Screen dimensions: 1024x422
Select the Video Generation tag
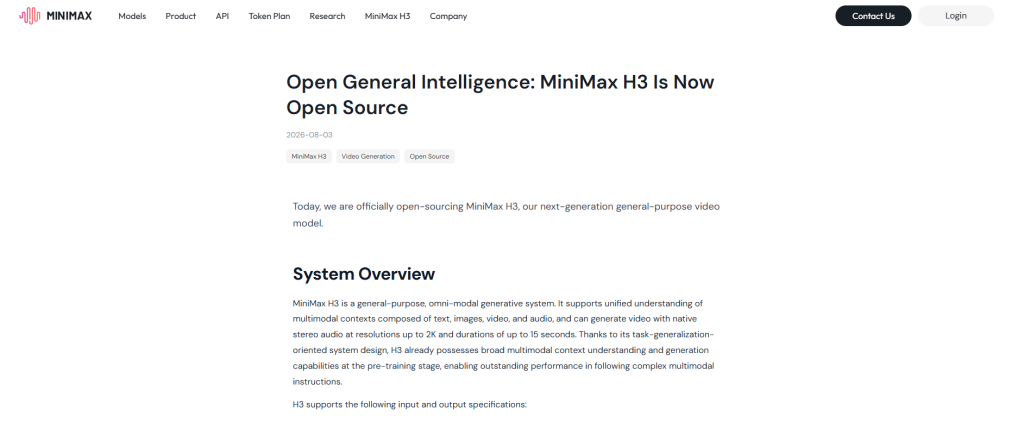pyautogui.click(x=368, y=156)
